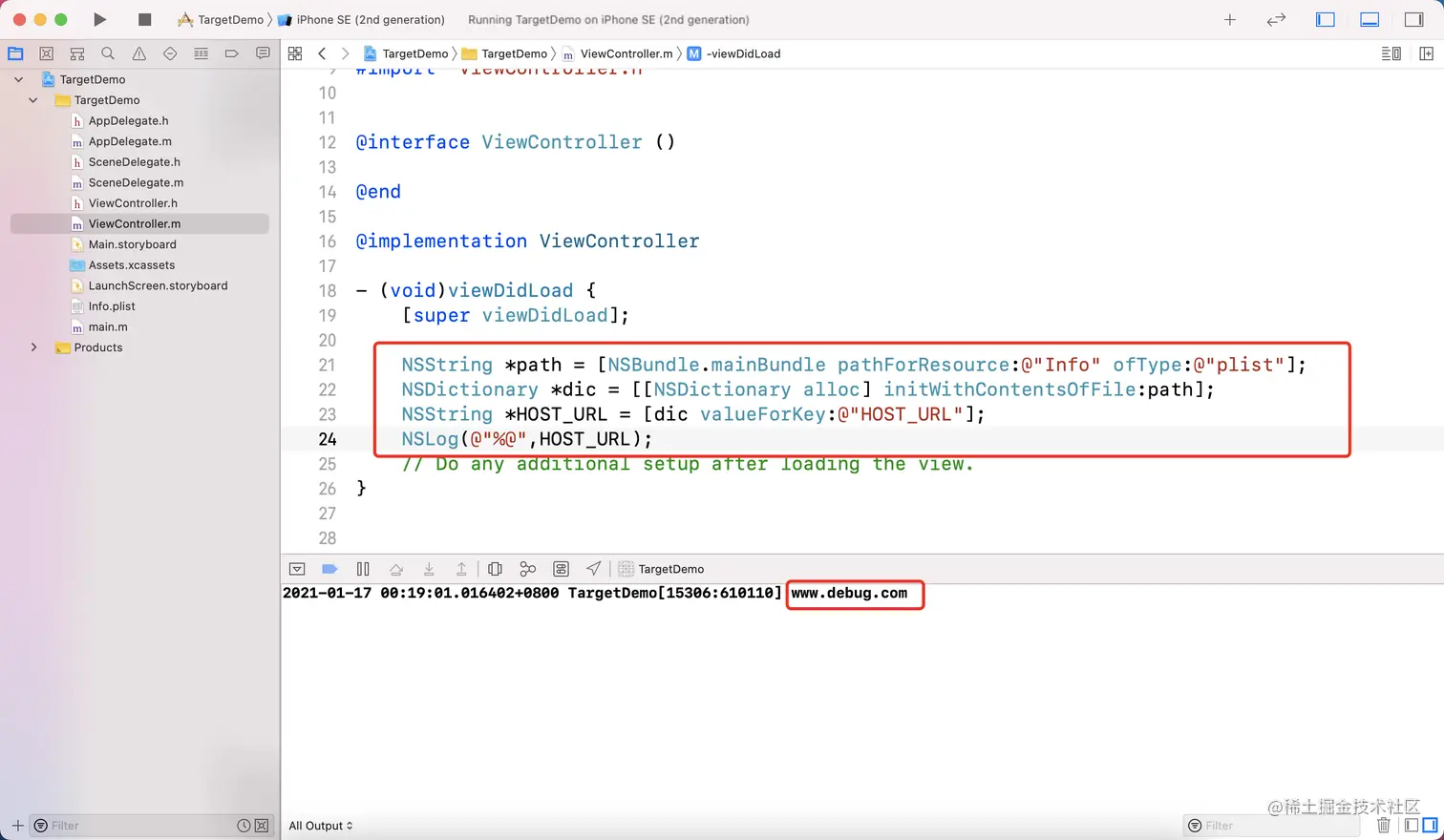Open the All Output dropdown
Viewport: 1444px width, 840px height.
tap(321, 826)
